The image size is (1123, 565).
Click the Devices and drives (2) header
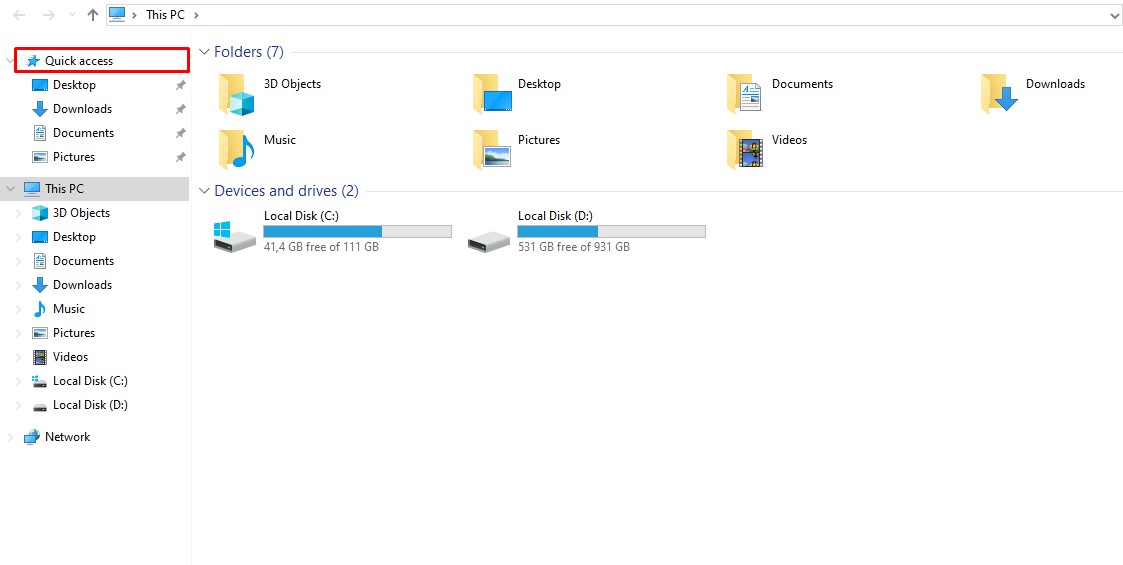coord(286,191)
